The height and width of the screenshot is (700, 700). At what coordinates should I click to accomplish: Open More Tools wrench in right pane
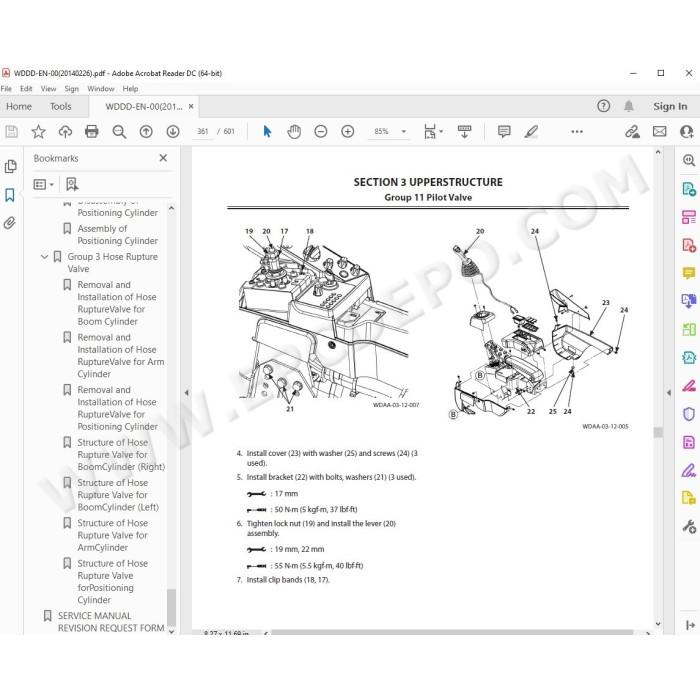(x=689, y=527)
